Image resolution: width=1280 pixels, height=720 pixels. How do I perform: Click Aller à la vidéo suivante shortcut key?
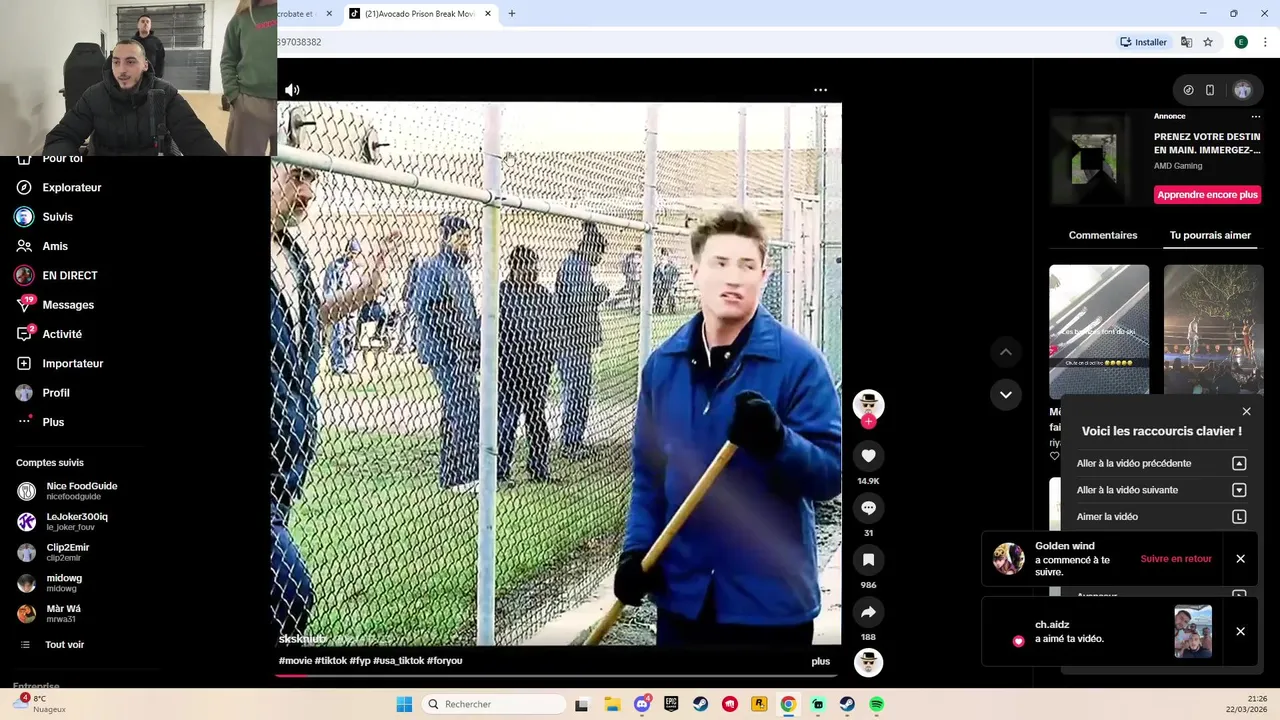coord(1239,490)
